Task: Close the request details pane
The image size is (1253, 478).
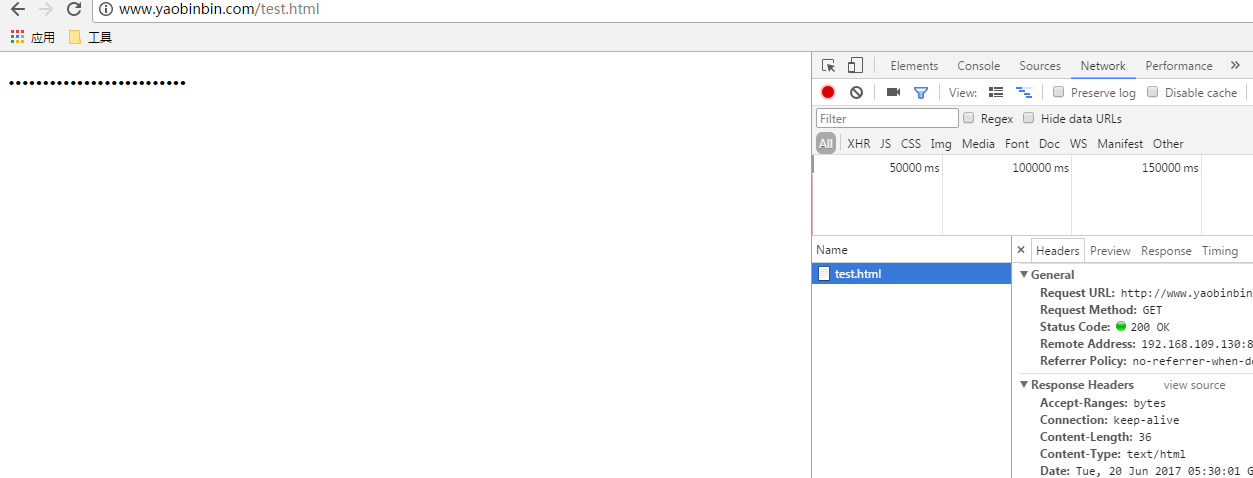Action: tap(1021, 250)
